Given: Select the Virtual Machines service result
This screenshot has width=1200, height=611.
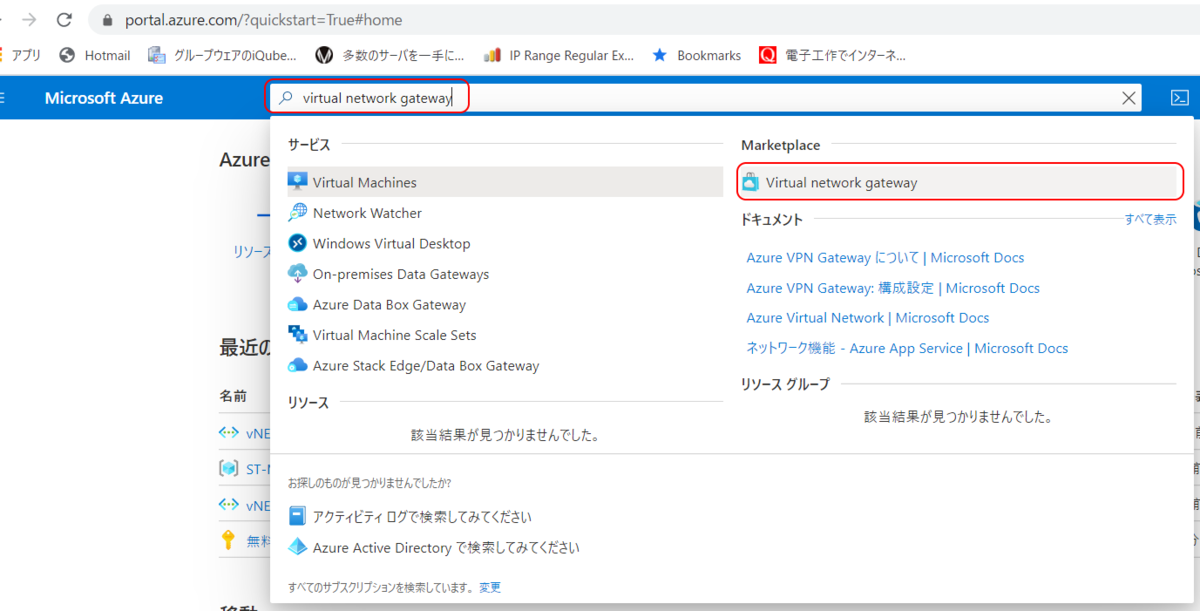Looking at the screenshot, I should point(505,182).
